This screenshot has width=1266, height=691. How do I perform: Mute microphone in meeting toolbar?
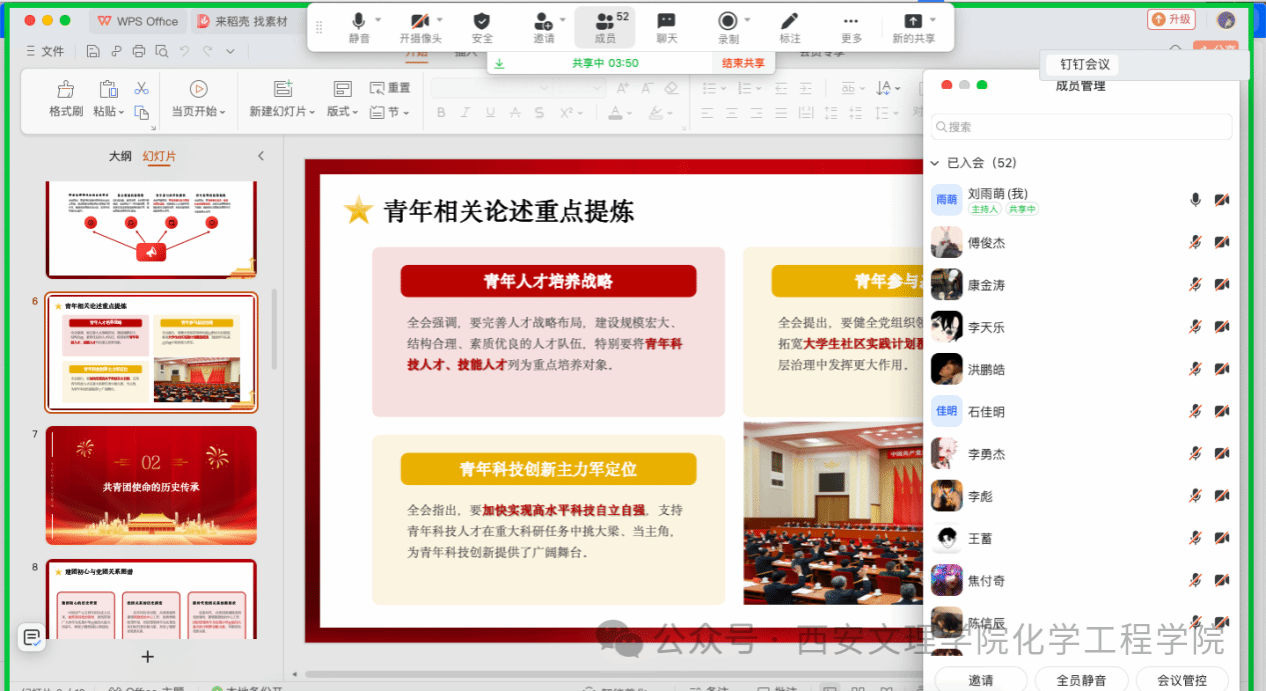[358, 27]
